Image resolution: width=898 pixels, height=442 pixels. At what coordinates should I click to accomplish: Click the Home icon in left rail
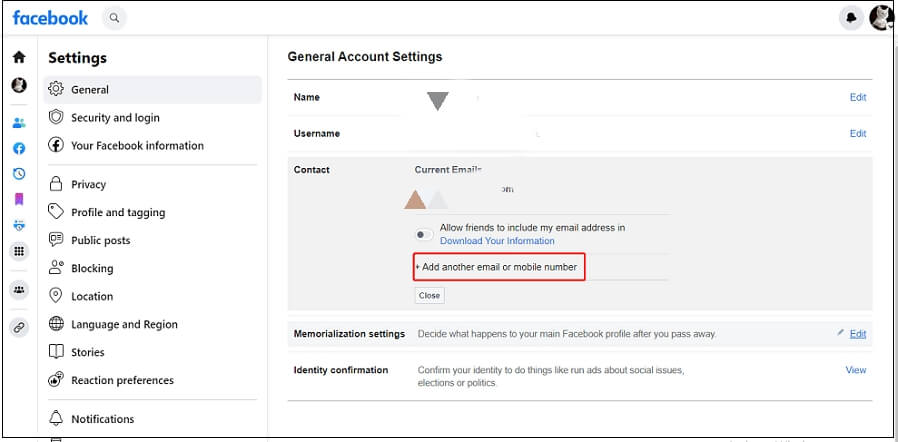pyautogui.click(x=19, y=57)
